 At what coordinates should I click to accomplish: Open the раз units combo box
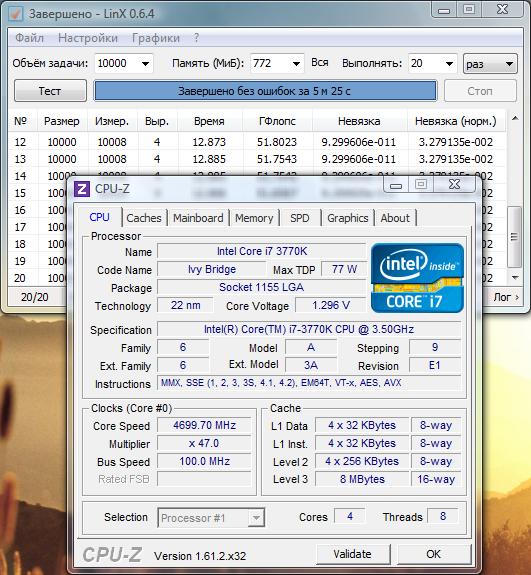pyautogui.click(x=490, y=64)
